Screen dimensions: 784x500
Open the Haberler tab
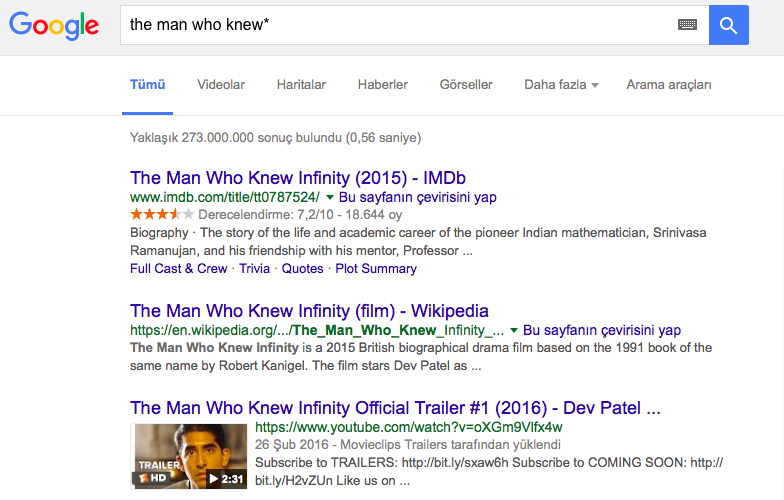click(383, 84)
